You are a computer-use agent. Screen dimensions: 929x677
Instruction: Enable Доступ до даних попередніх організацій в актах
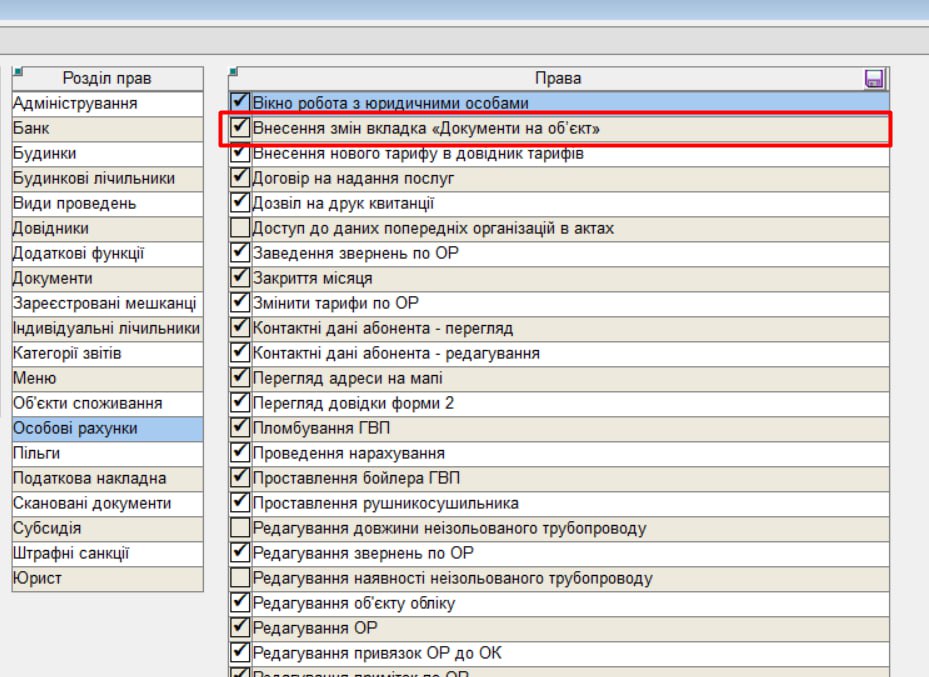pos(240,228)
